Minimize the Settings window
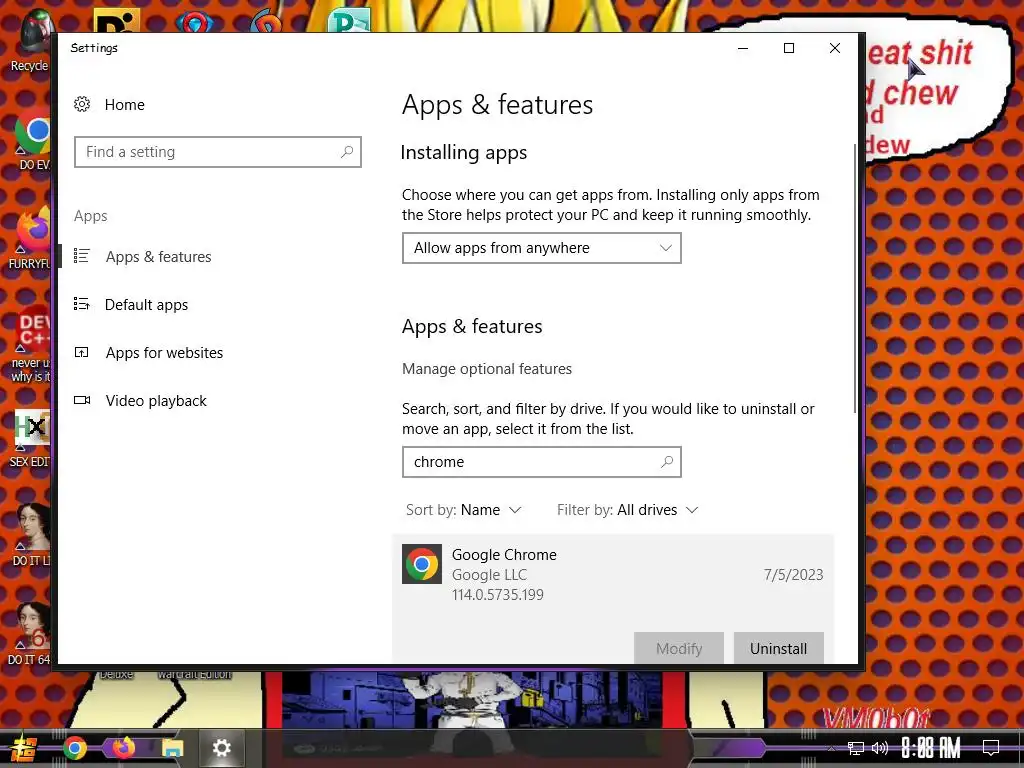 pos(743,48)
